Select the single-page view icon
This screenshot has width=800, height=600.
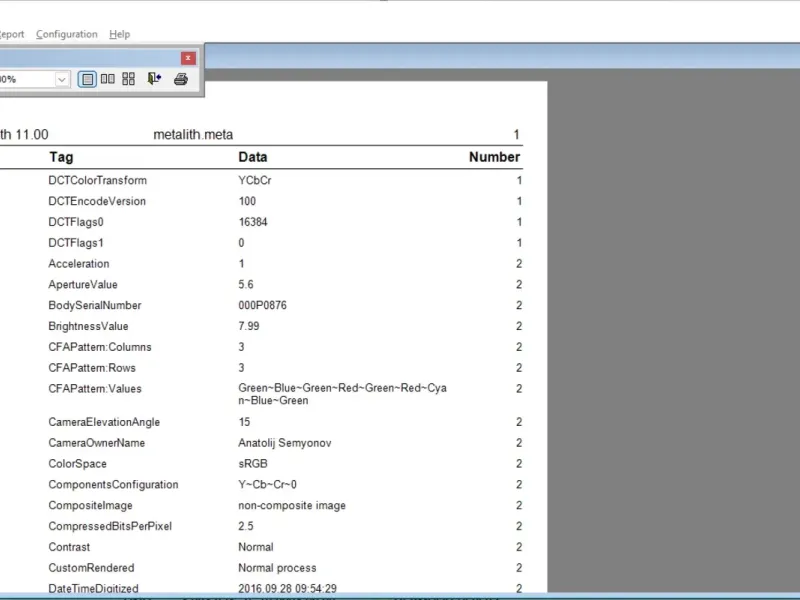[87, 79]
